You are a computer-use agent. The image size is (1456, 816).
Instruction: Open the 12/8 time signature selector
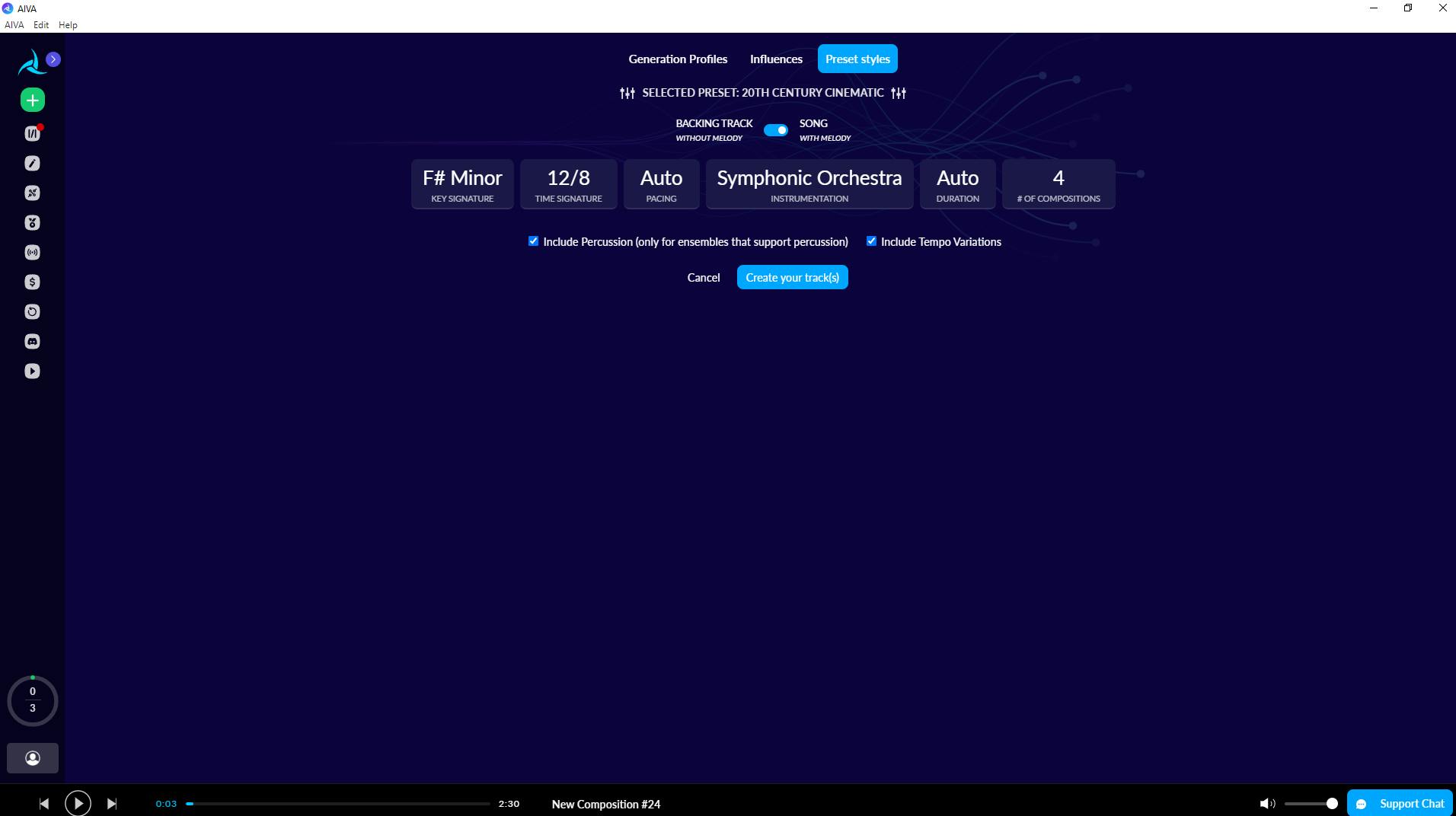click(568, 183)
